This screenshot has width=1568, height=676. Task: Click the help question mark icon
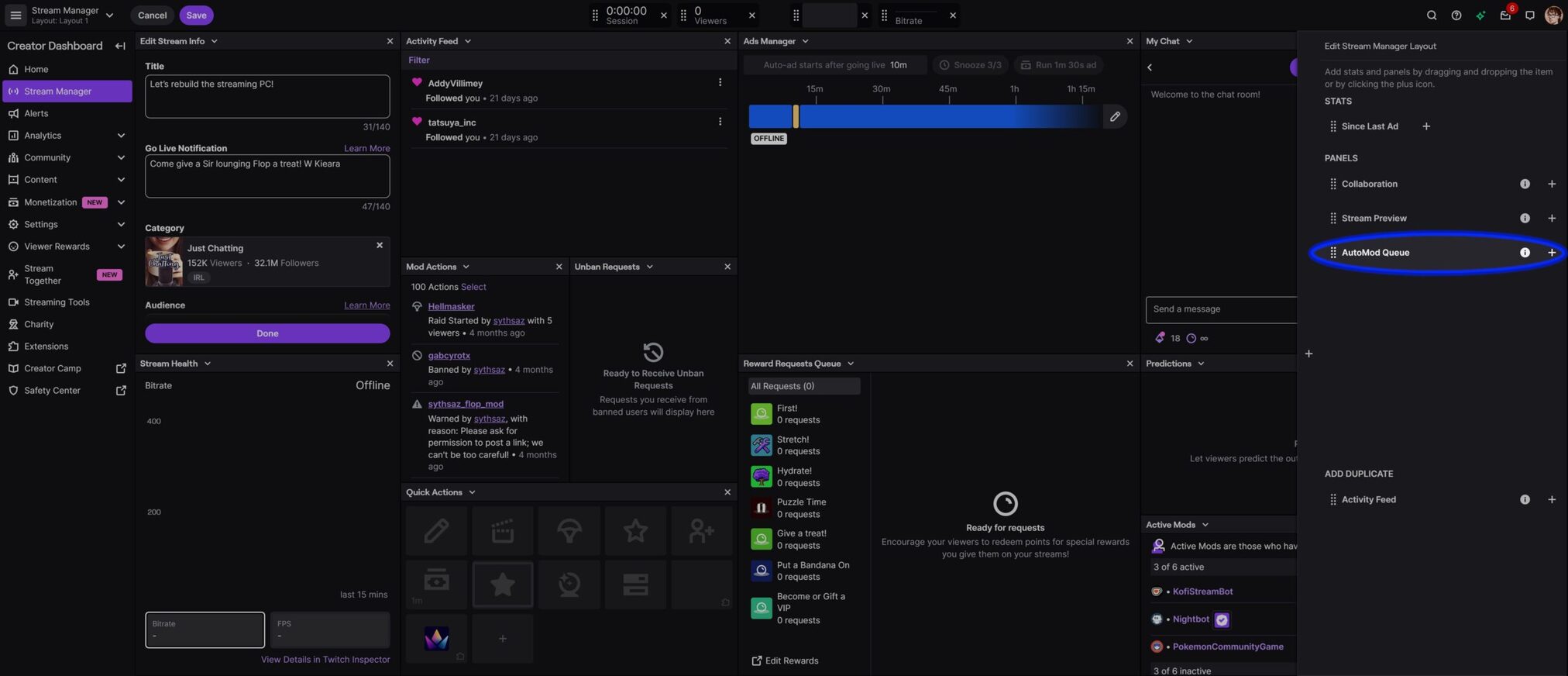[x=1456, y=16]
